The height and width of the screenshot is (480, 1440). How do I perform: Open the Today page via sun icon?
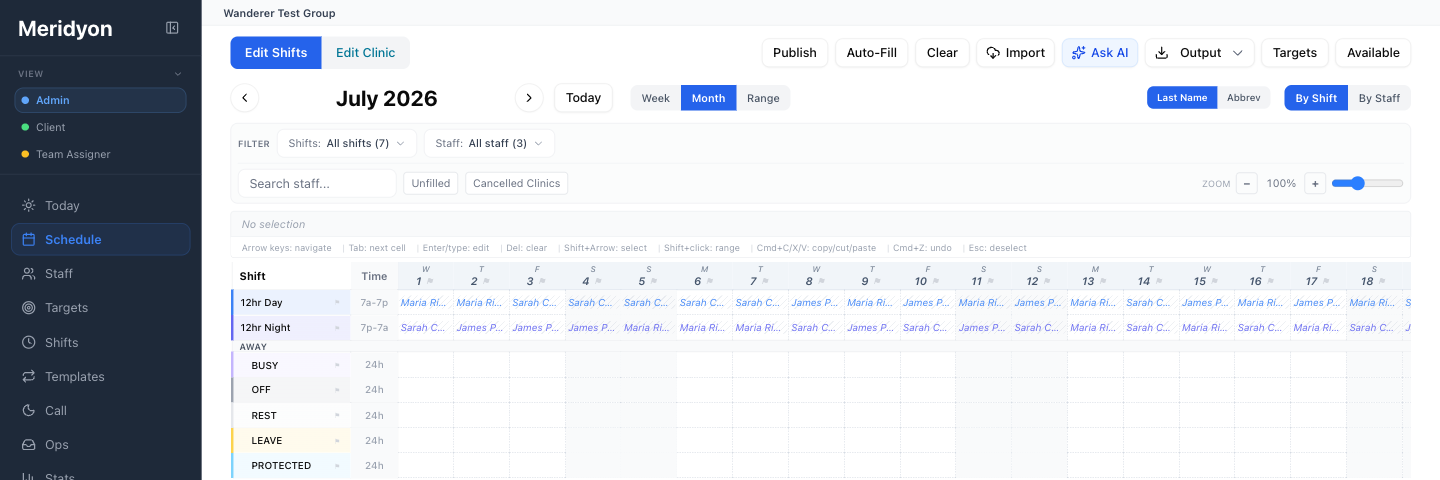(x=28, y=206)
